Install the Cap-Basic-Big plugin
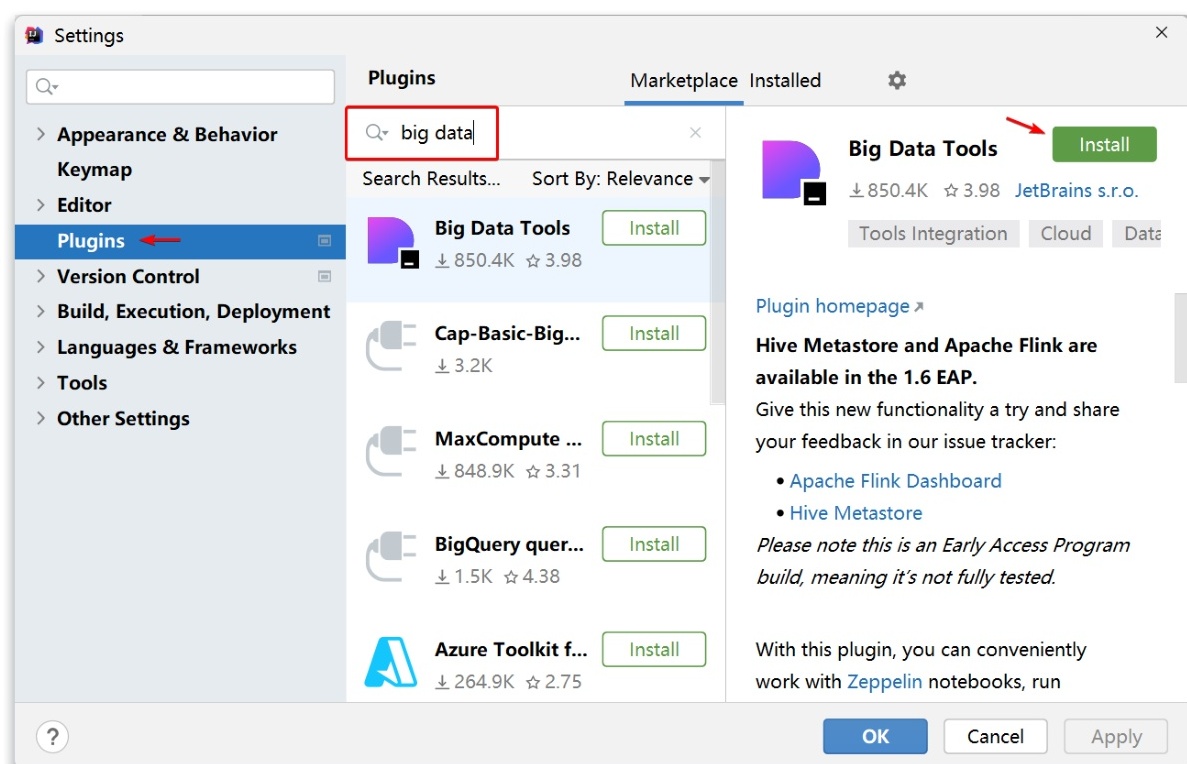Image resolution: width=1187 pixels, height=764 pixels. (654, 333)
